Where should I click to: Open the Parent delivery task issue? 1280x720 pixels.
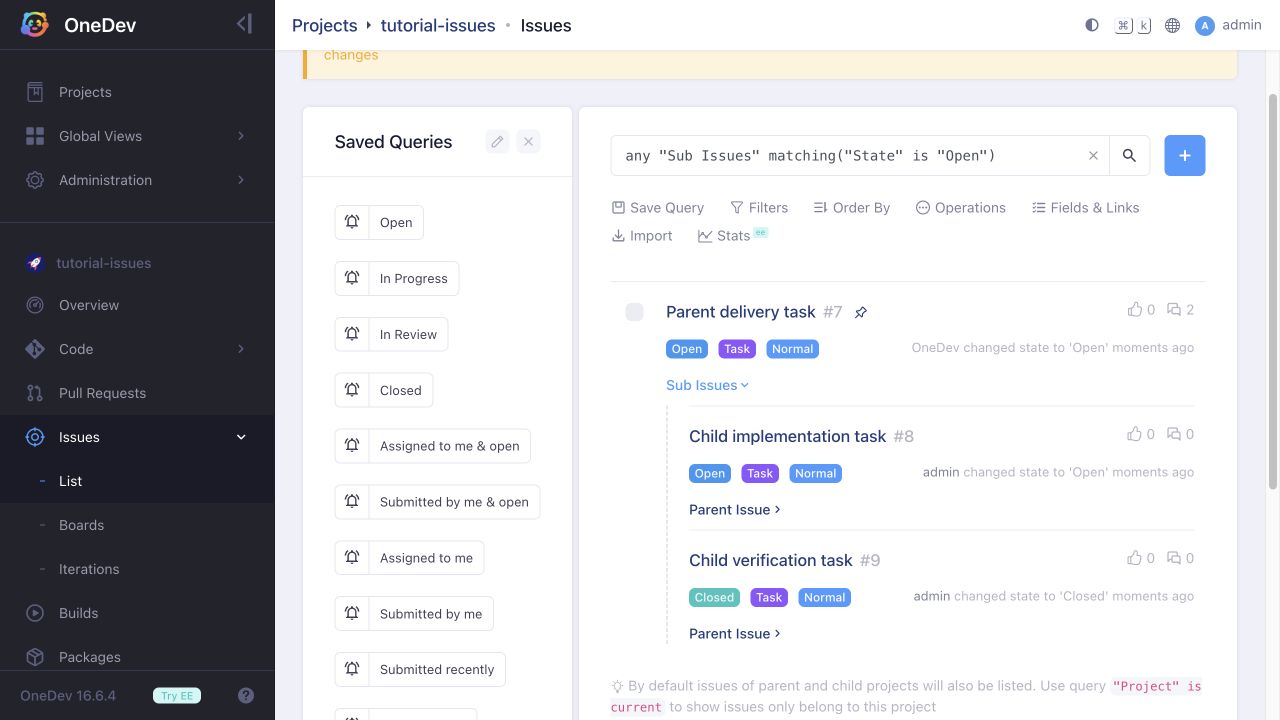click(x=741, y=312)
